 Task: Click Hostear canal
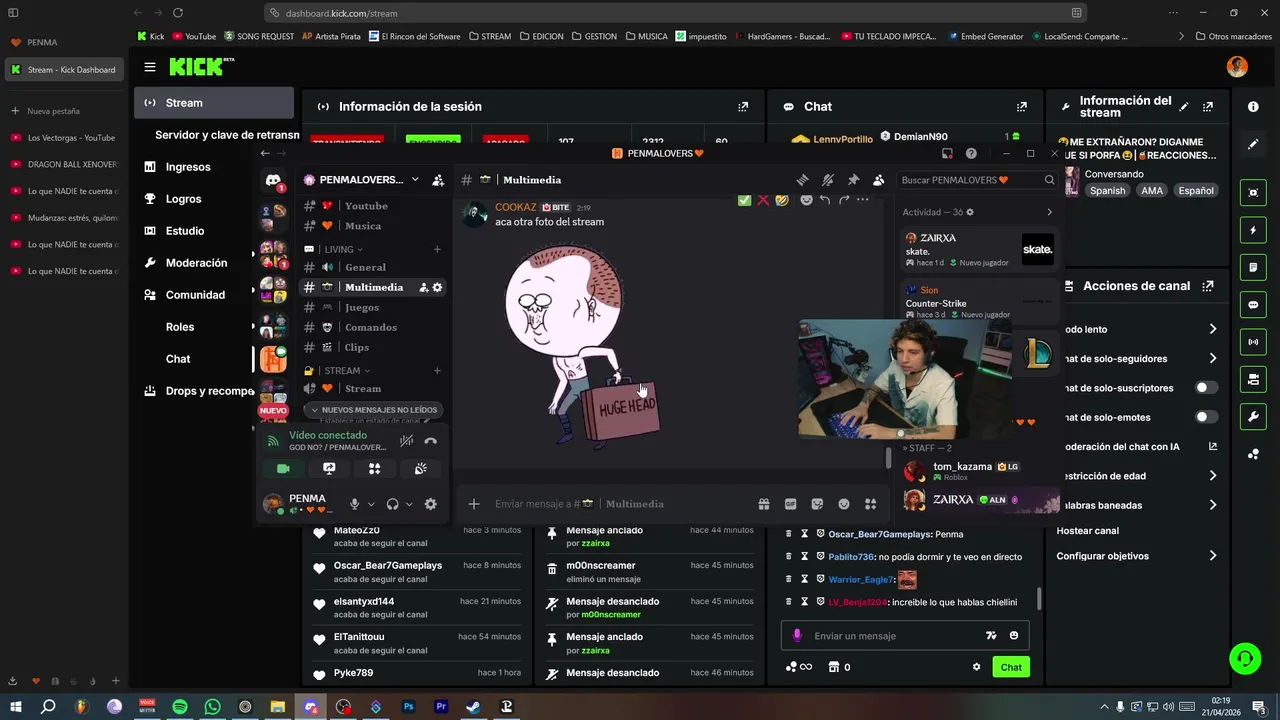[x=1087, y=531]
